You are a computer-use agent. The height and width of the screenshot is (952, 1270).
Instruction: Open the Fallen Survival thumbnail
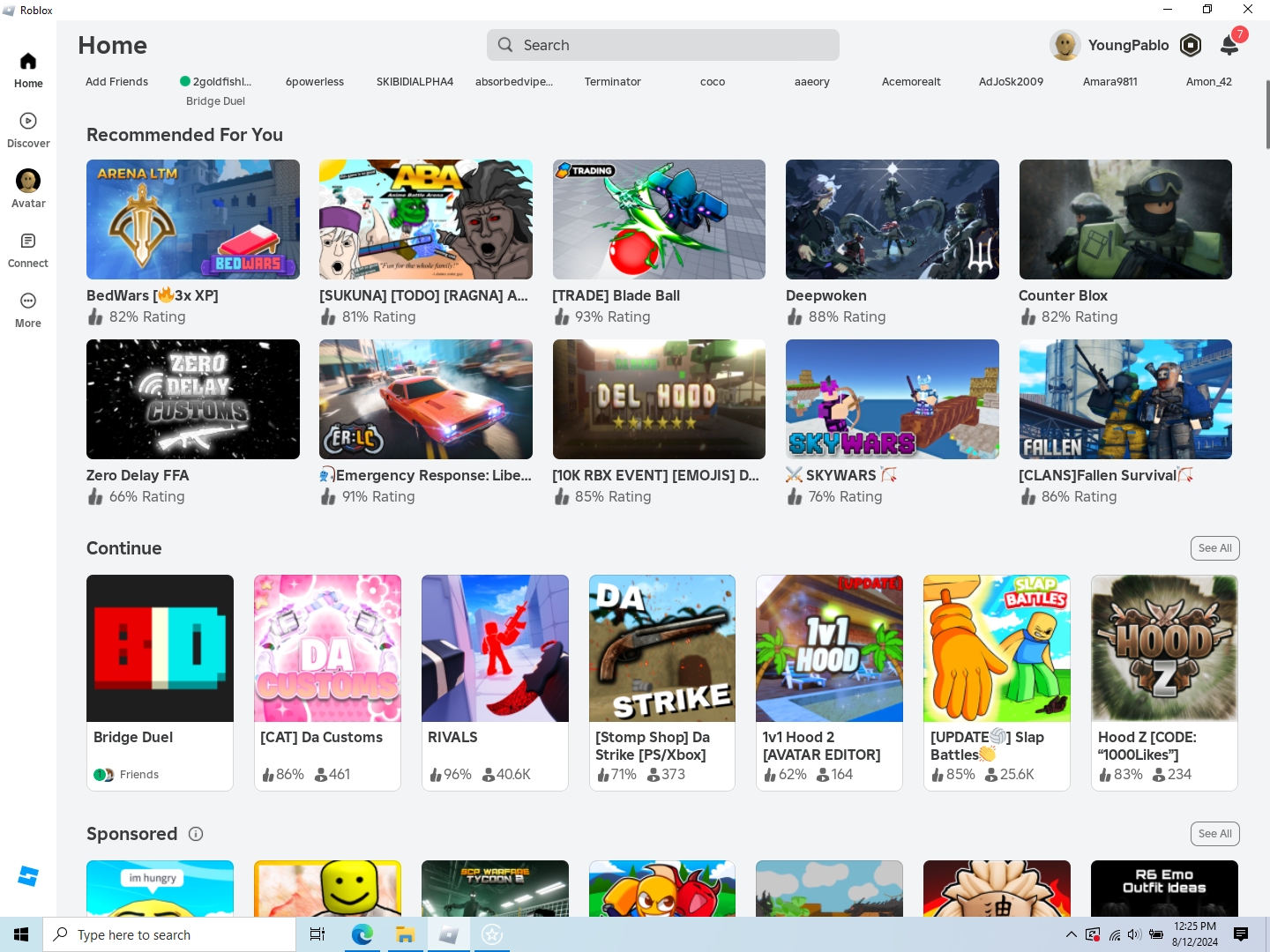[x=1125, y=399]
